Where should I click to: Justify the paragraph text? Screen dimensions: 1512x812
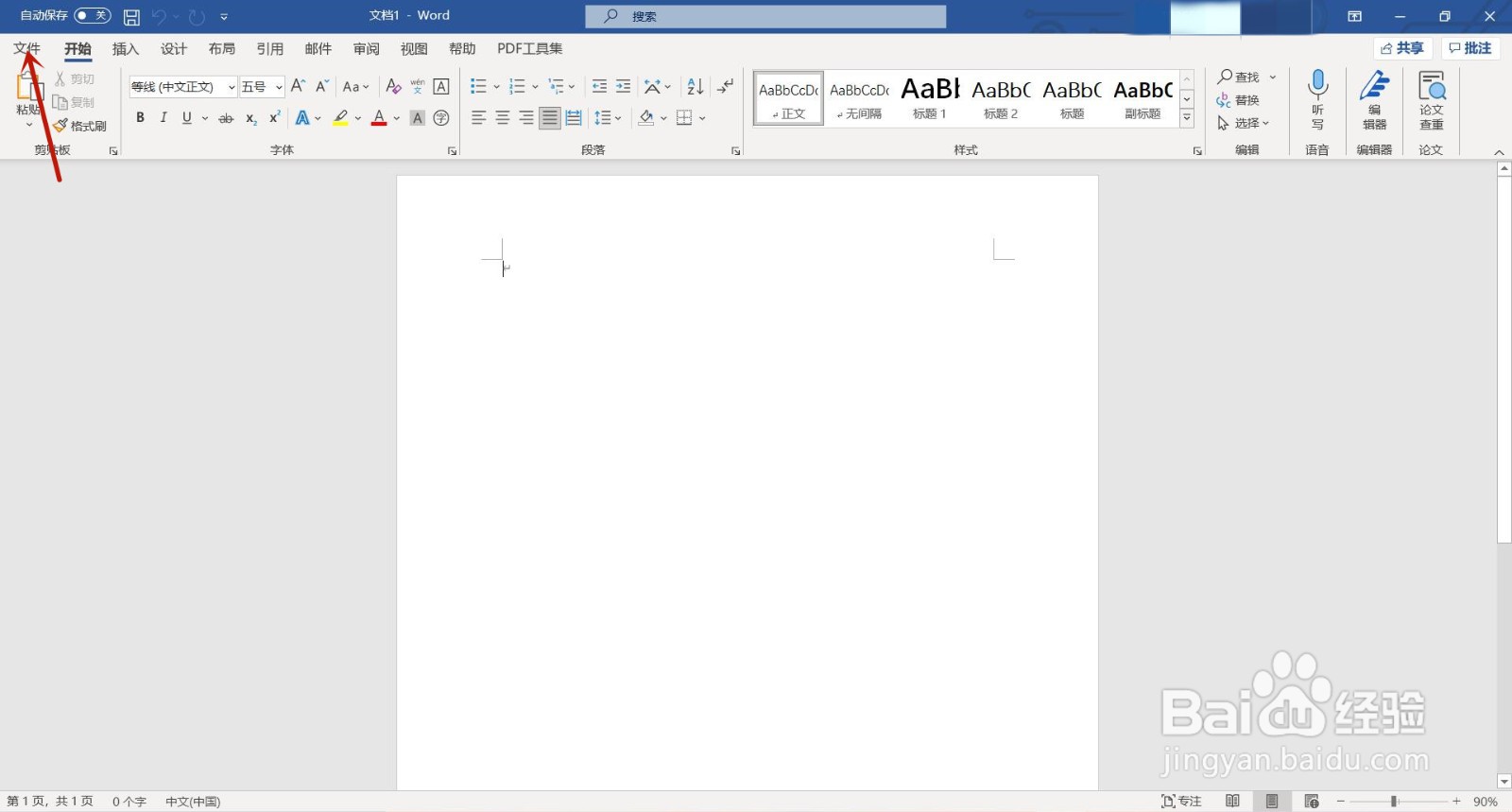[x=550, y=118]
